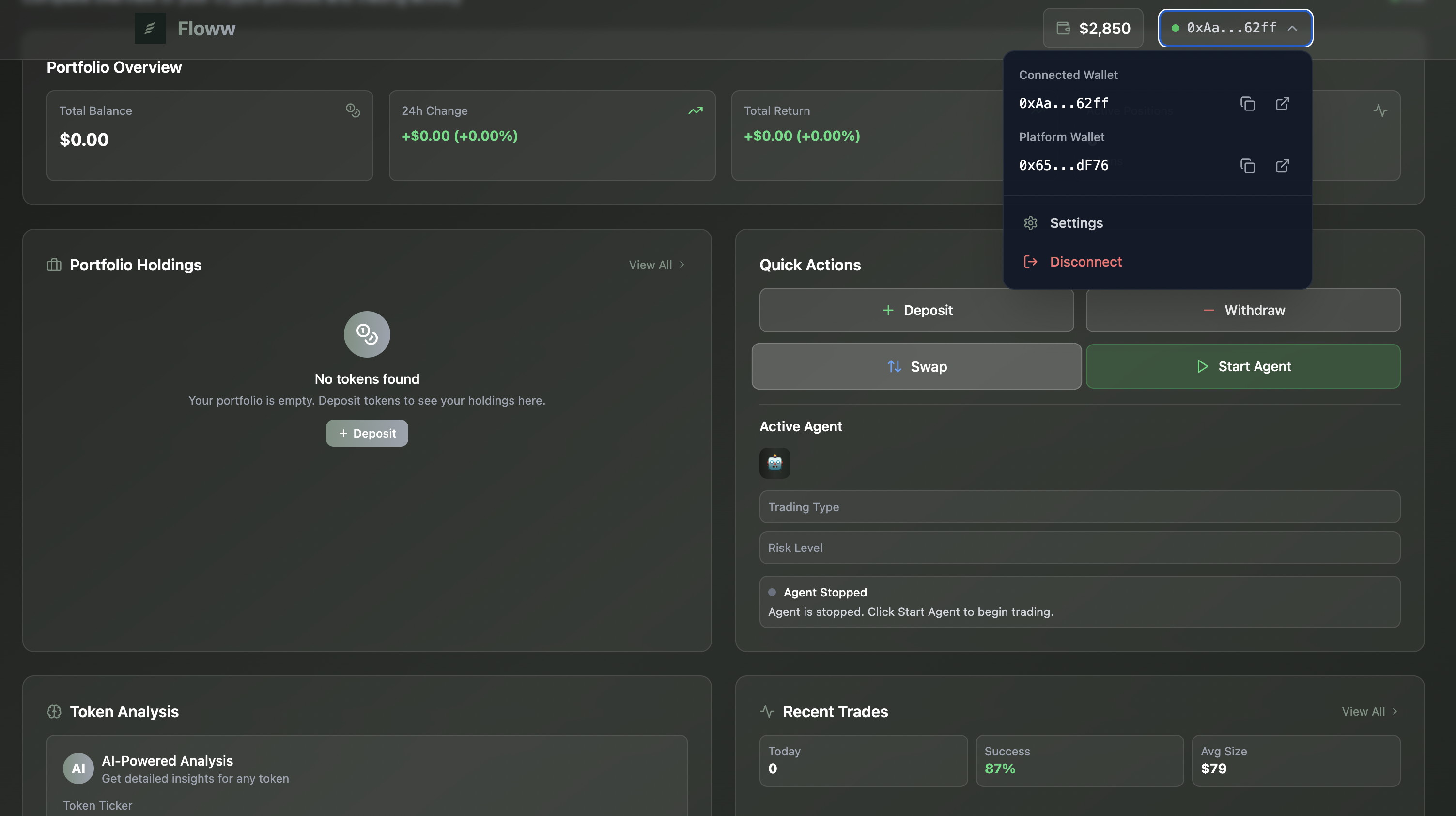1456x816 pixels.
Task: Click the Start Agent button
Action: pos(1243,366)
